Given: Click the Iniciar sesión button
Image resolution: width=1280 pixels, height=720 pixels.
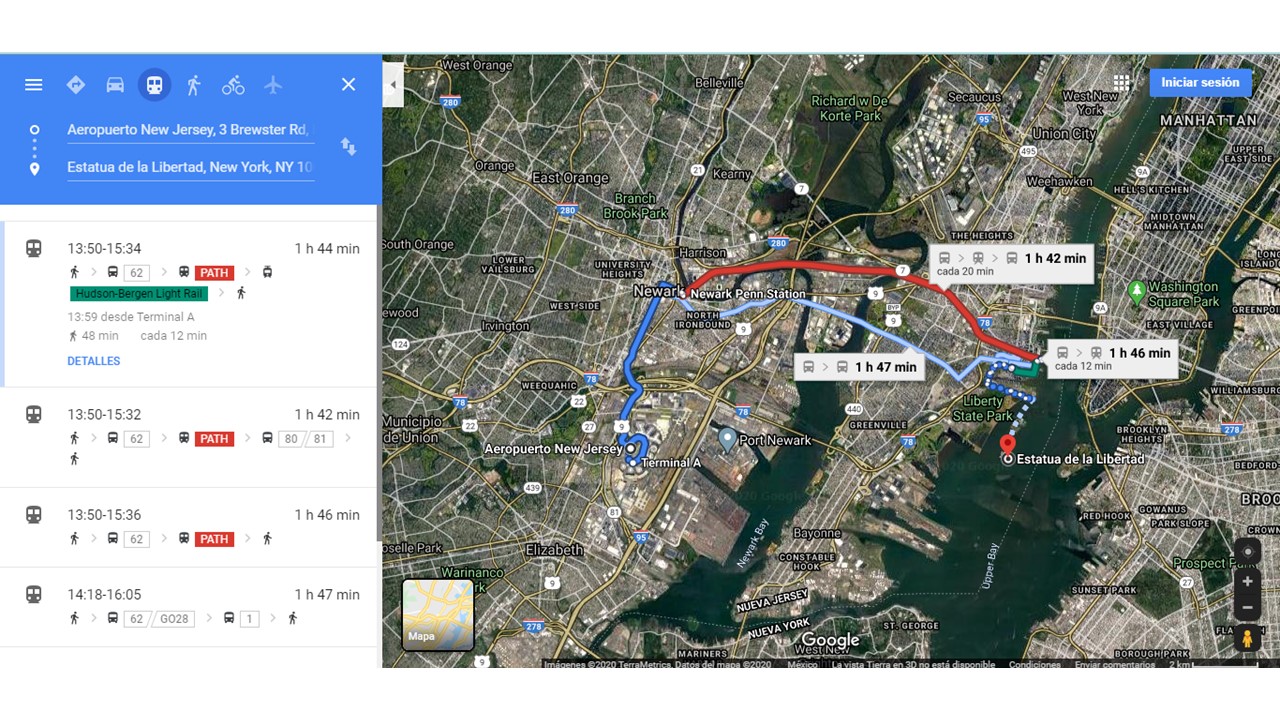Looking at the screenshot, I should pyautogui.click(x=1200, y=83).
